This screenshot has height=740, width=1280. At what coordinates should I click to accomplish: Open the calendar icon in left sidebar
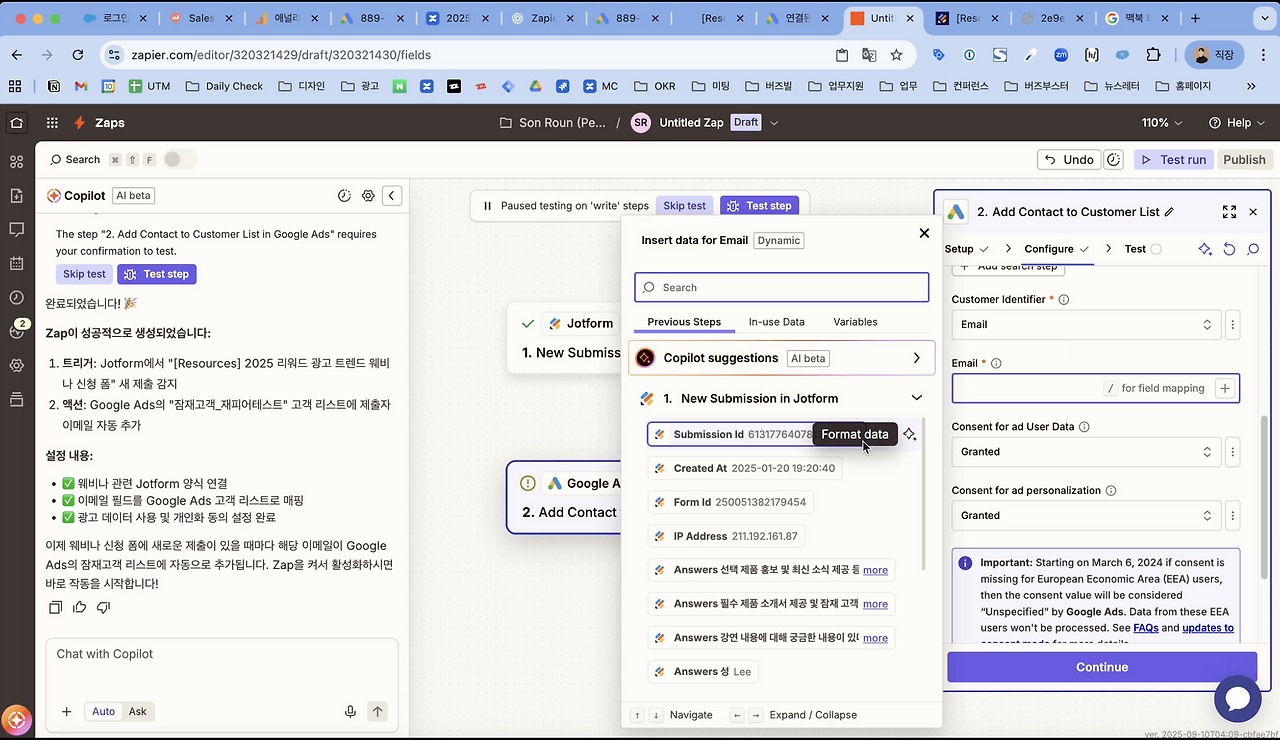click(16, 264)
